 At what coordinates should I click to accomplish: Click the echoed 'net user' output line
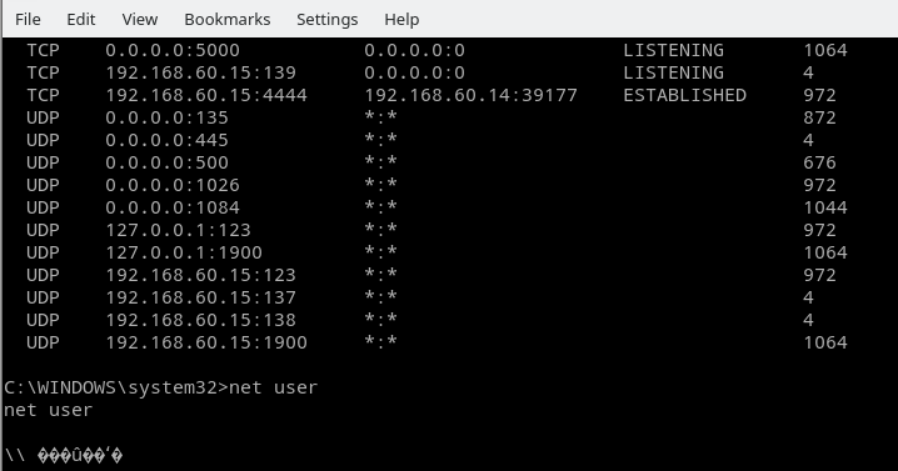48,410
